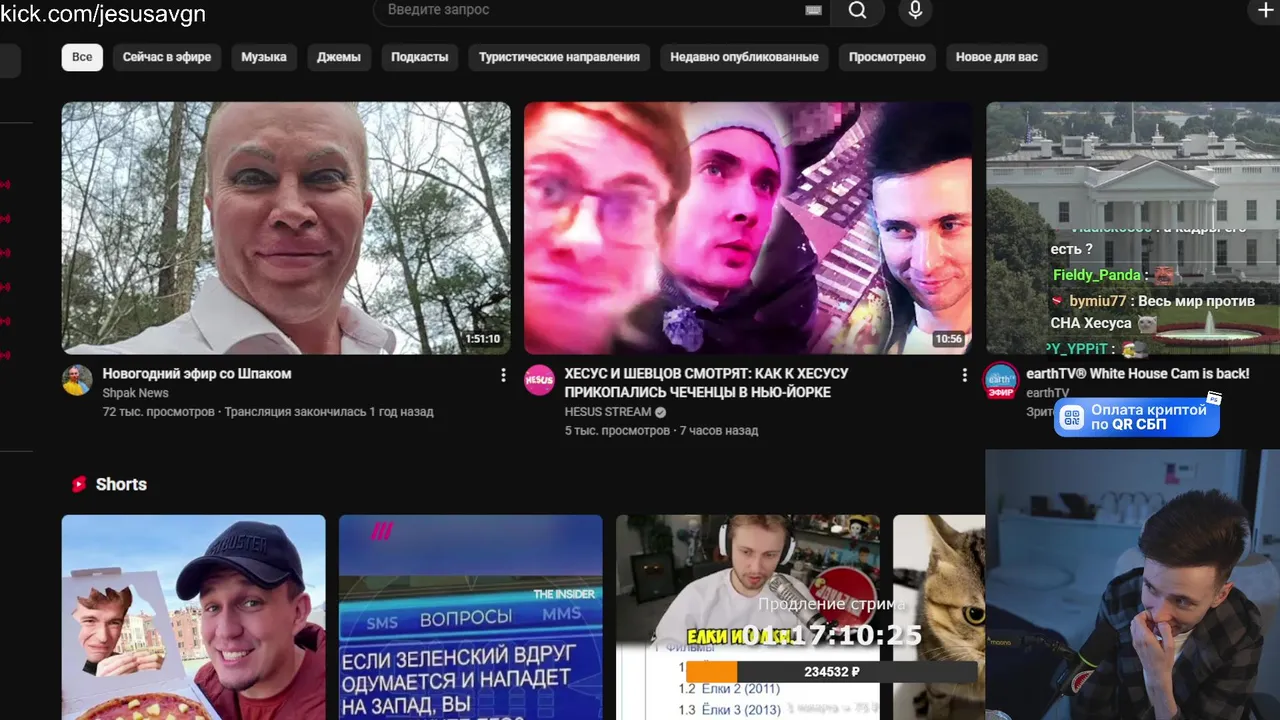Open the Хесус и Шевцов video thumbnail
Screen dimensions: 1280x720
point(748,228)
